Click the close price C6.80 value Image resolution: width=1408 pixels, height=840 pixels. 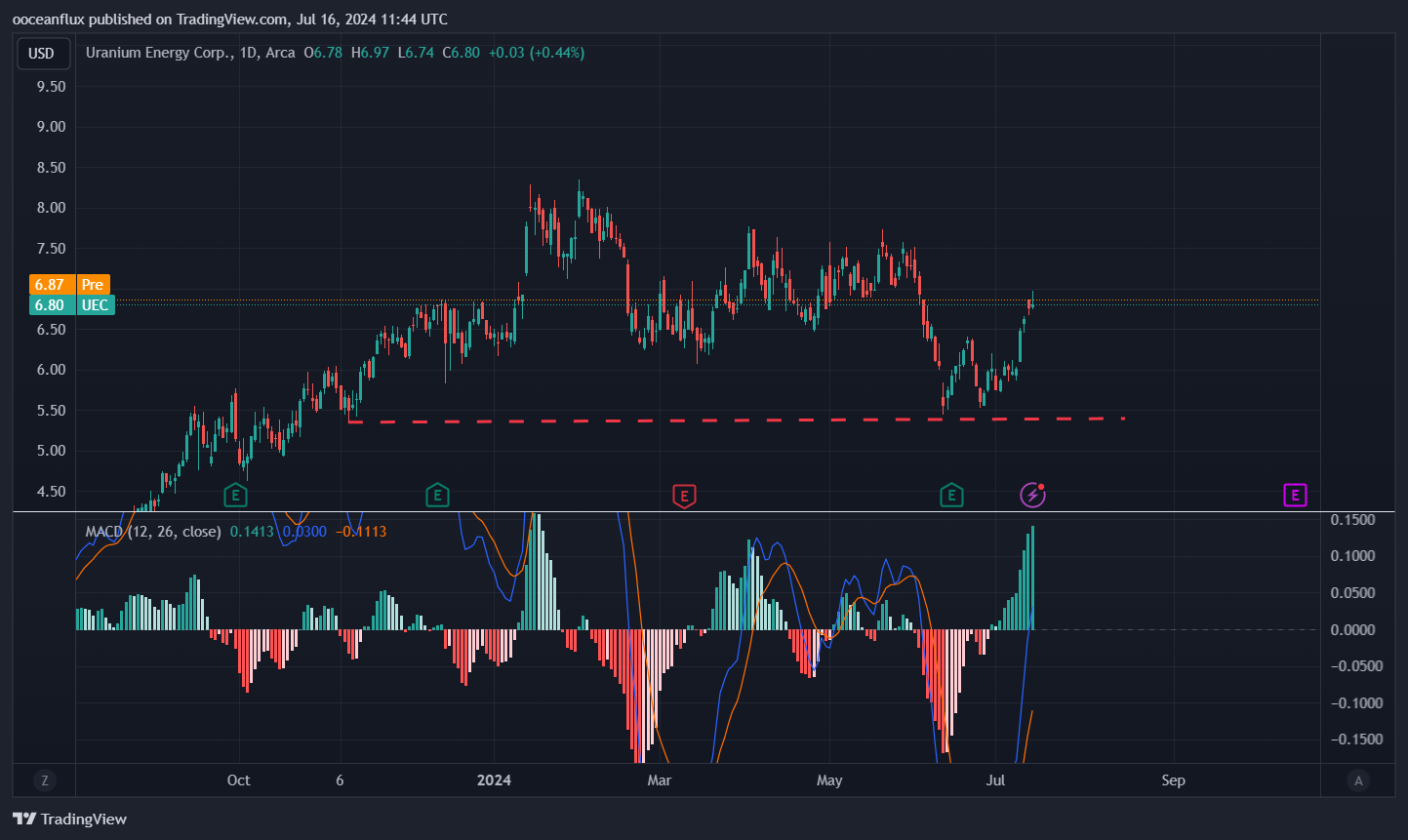click(461, 53)
